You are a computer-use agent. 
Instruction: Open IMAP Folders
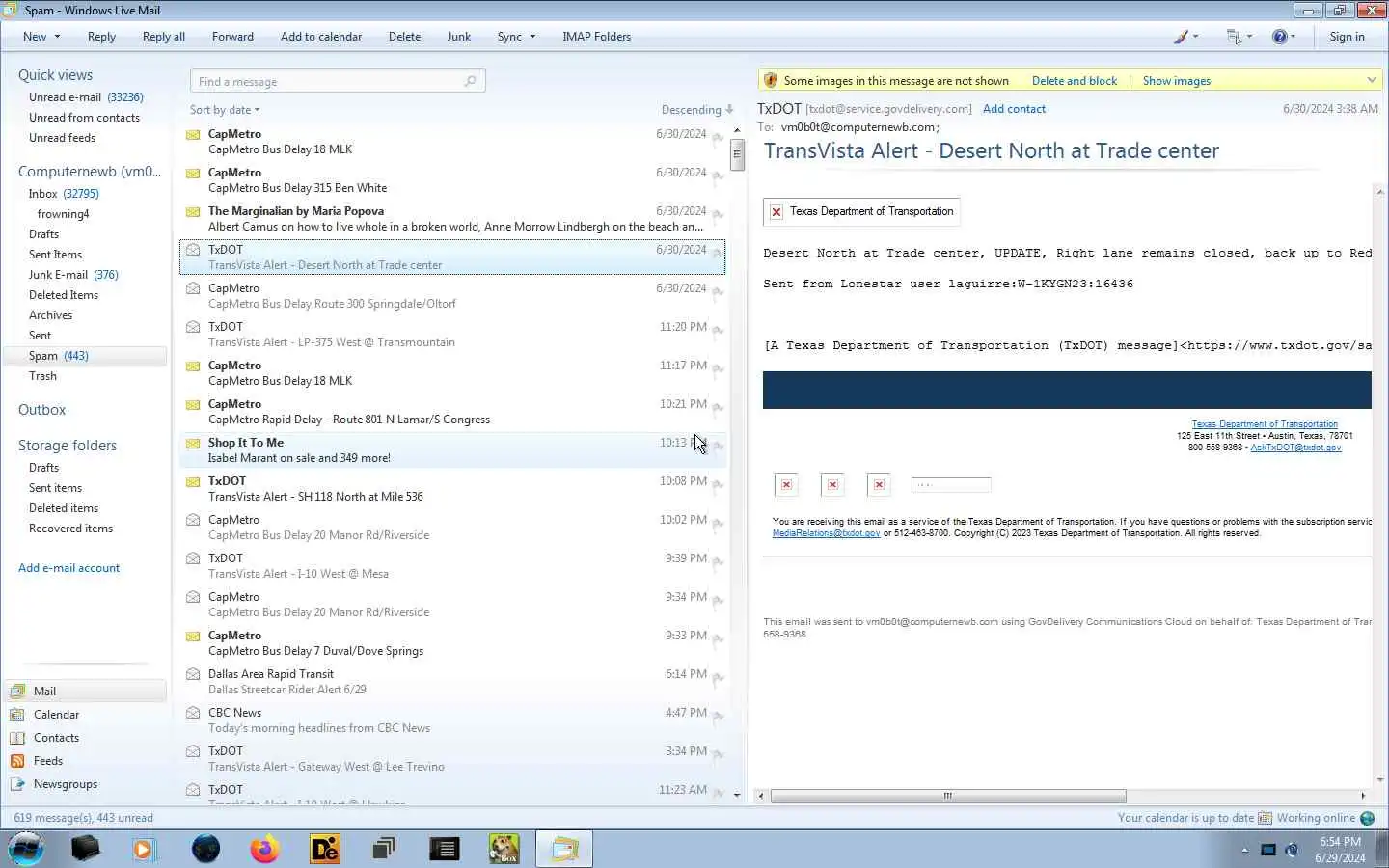[x=596, y=37]
